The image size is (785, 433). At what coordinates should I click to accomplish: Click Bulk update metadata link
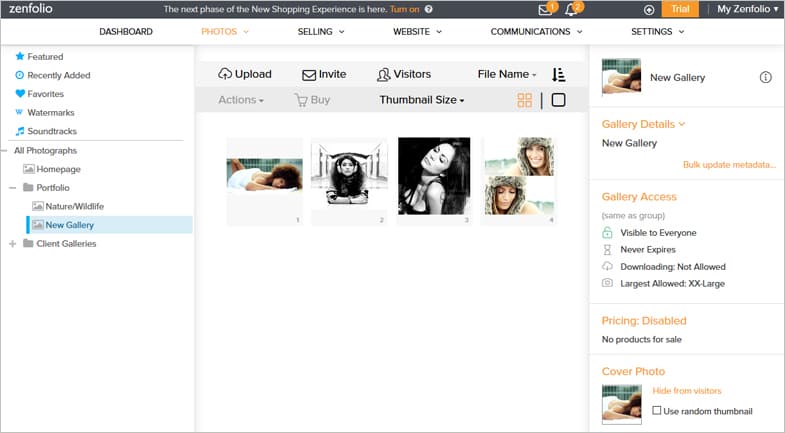[x=729, y=165]
